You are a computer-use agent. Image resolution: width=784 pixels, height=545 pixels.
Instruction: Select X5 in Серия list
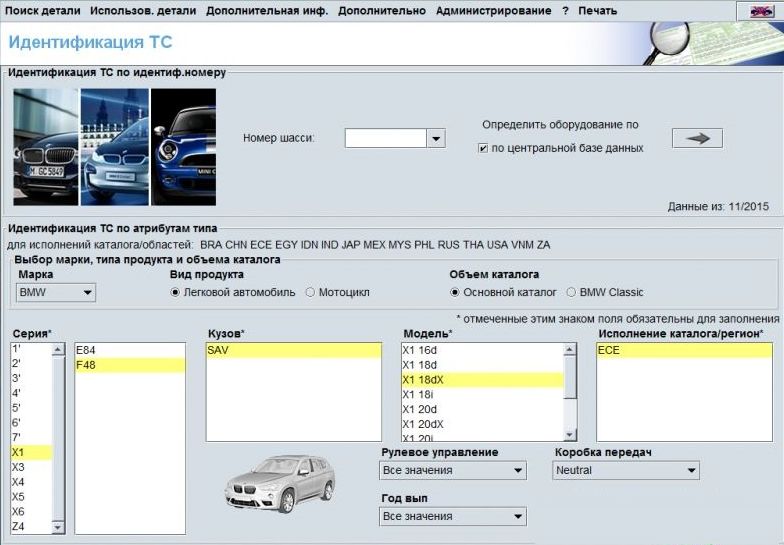pos(31,497)
